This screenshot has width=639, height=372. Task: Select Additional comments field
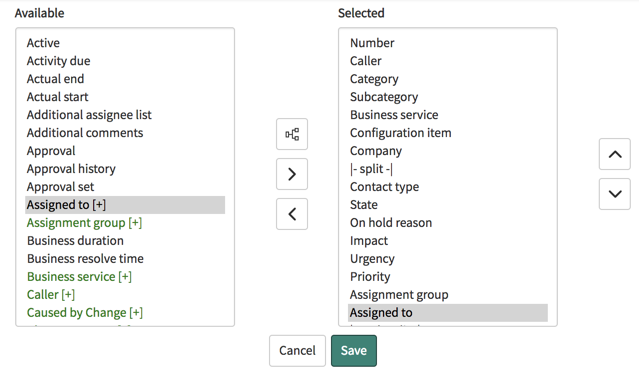[x=125, y=132]
